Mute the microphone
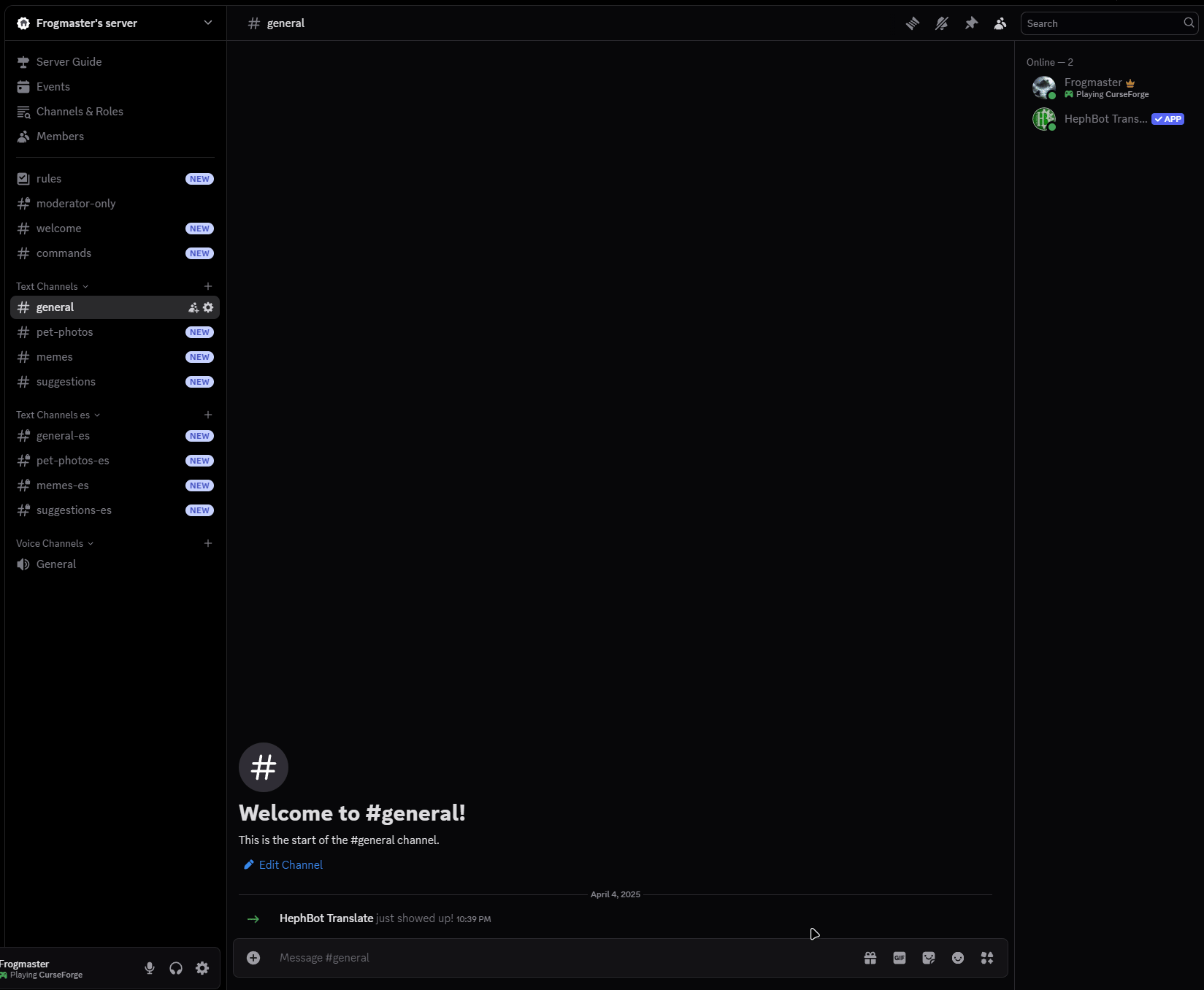Viewport: 1204px width, 990px height. [x=150, y=968]
